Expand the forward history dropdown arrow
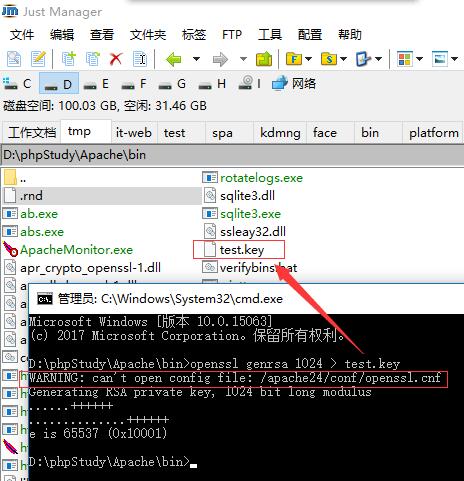464x481 pixels. (243, 59)
